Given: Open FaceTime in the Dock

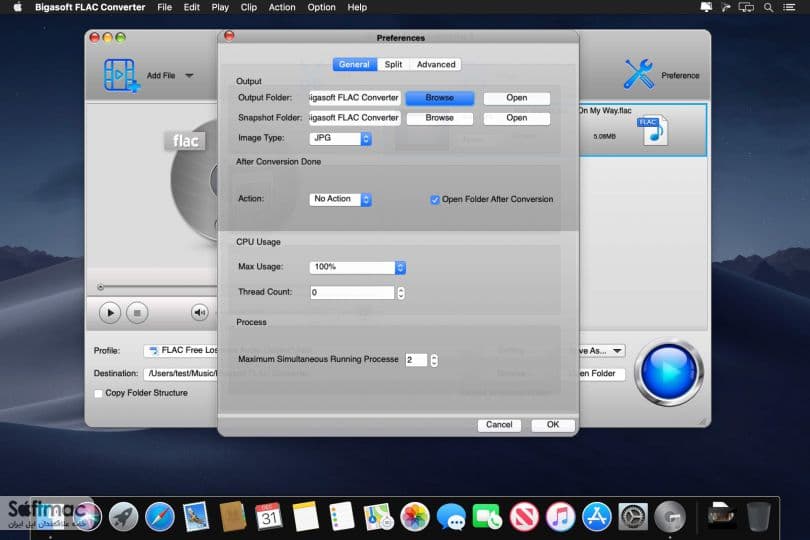Looking at the screenshot, I should click(487, 516).
